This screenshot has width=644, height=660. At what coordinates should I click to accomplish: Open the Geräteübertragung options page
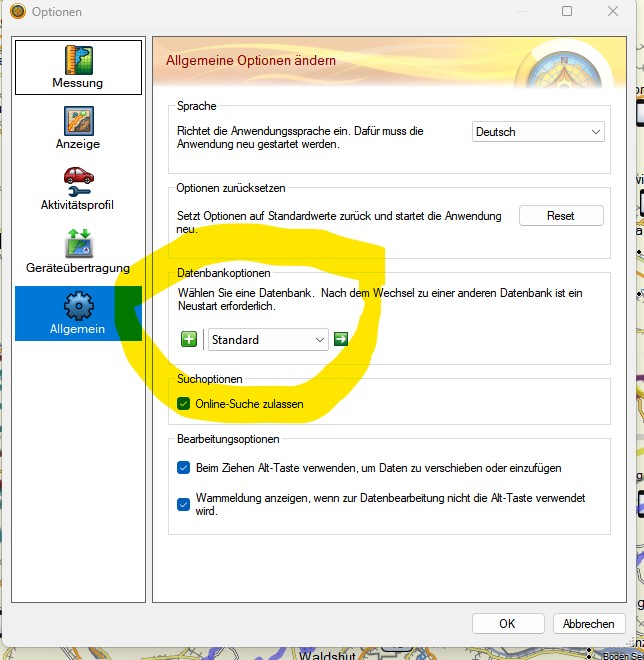[x=78, y=251]
